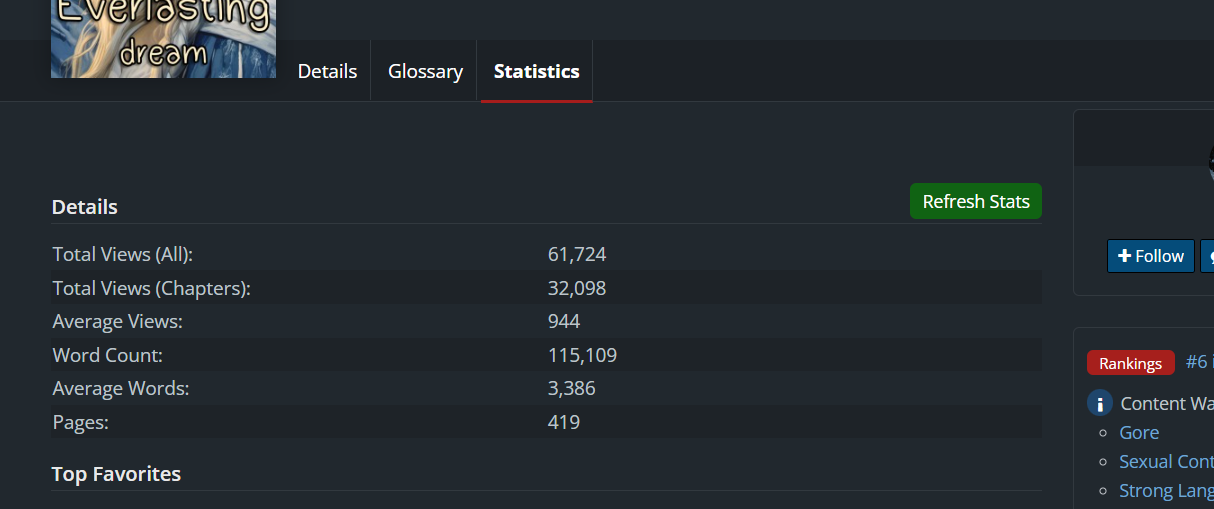Open the Strong Language warning link
The height and width of the screenshot is (509, 1214).
point(1165,490)
